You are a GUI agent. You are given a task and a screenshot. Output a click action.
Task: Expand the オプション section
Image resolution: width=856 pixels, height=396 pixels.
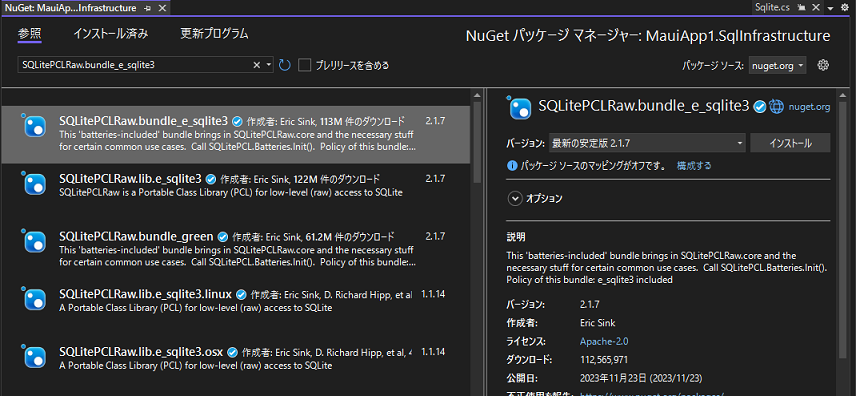(514, 199)
